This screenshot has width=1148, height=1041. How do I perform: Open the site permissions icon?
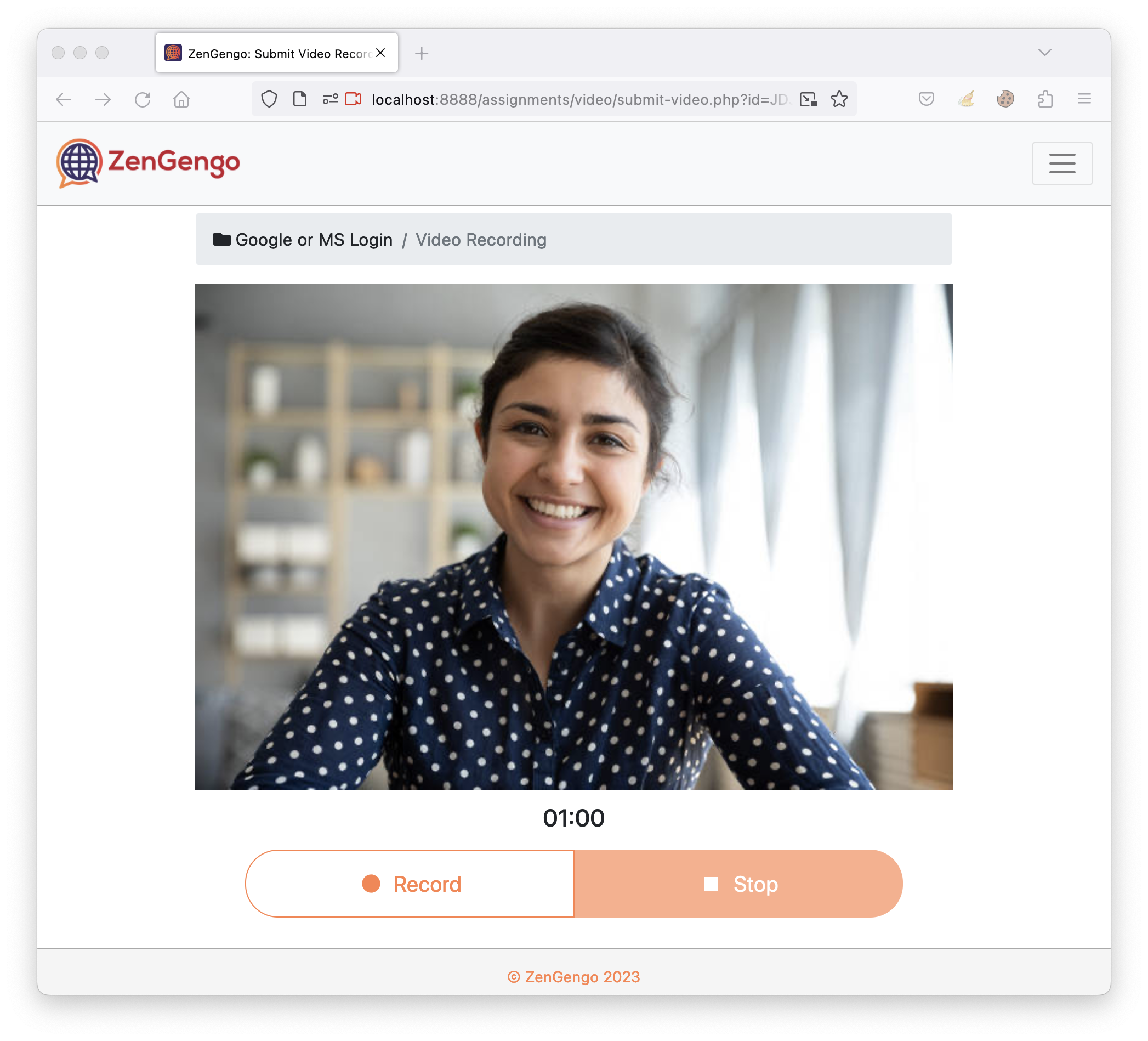(329, 99)
